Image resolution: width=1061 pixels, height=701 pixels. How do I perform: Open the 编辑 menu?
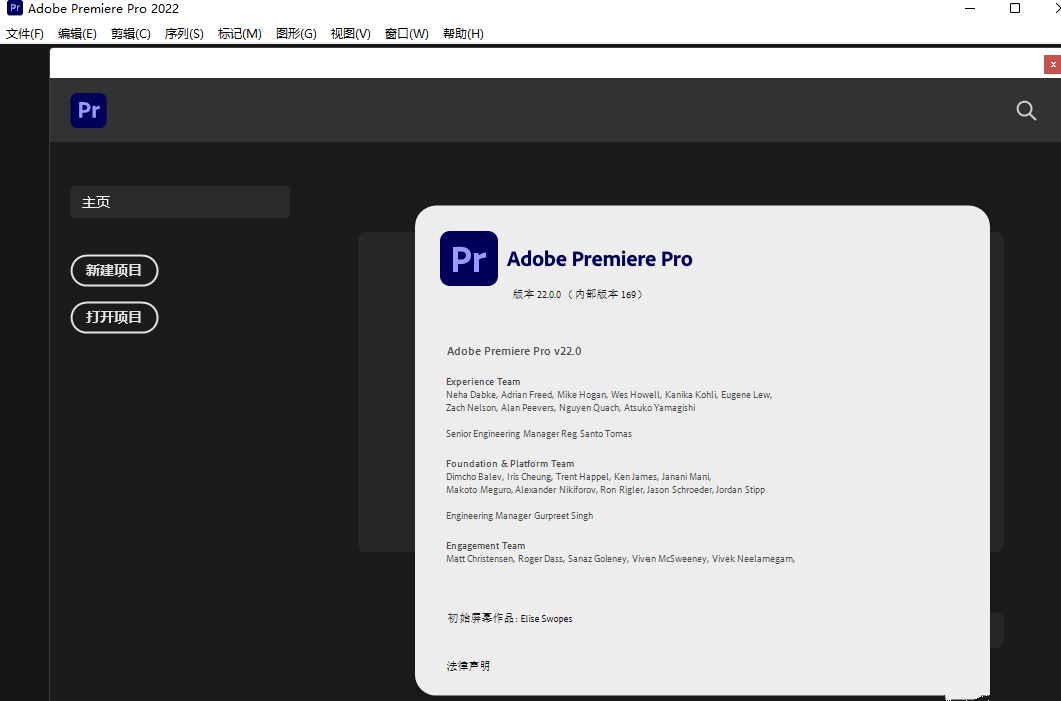(x=77, y=33)
